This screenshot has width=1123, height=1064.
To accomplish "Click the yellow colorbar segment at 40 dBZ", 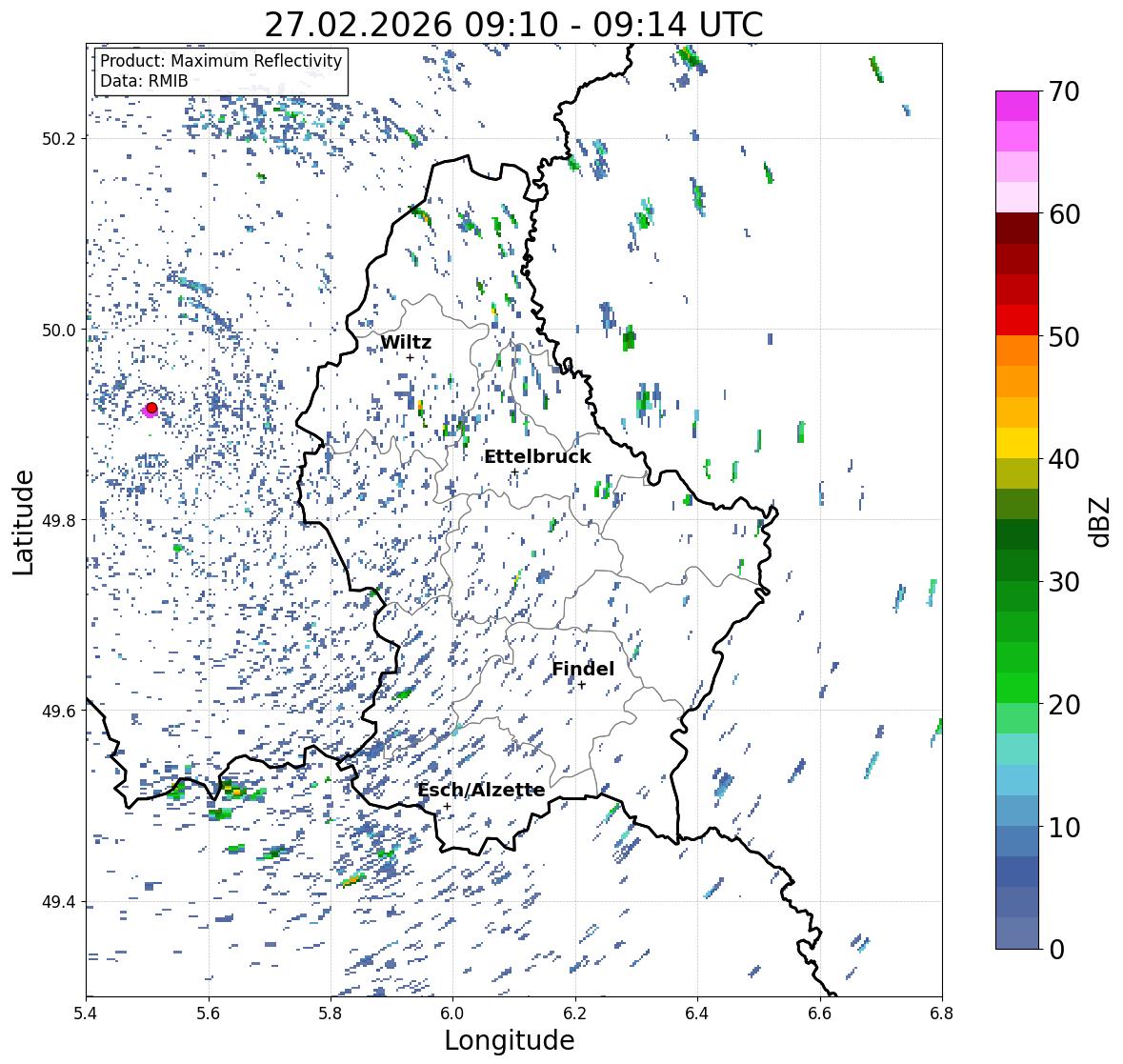I will click(1017, 443).
